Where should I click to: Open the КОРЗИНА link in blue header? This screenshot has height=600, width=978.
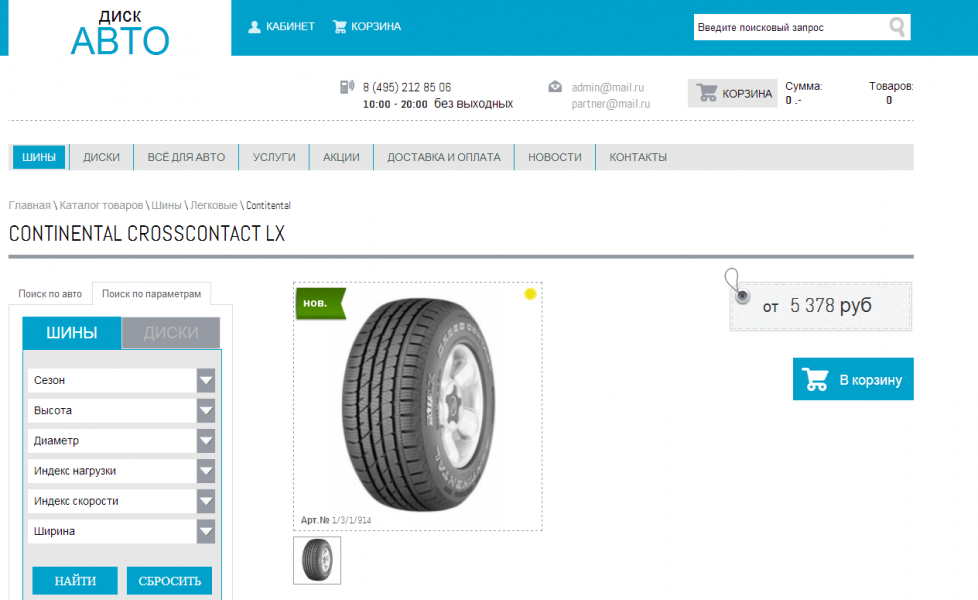pos(375,27)
